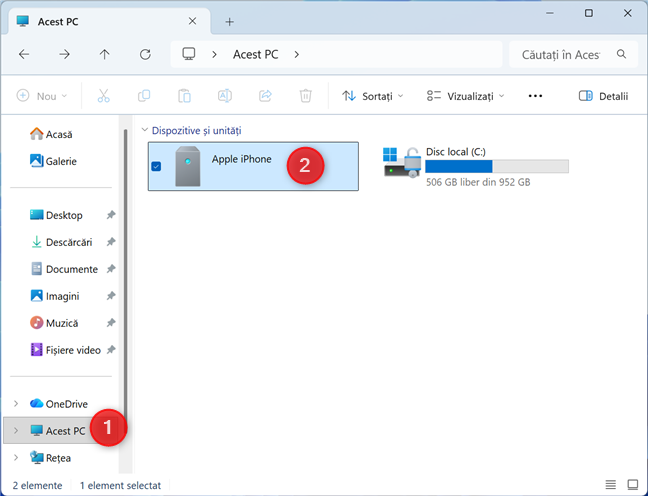
Task: Unpin Documente using its pin icon
Action: pyautogui.click(x=111, y=269)
